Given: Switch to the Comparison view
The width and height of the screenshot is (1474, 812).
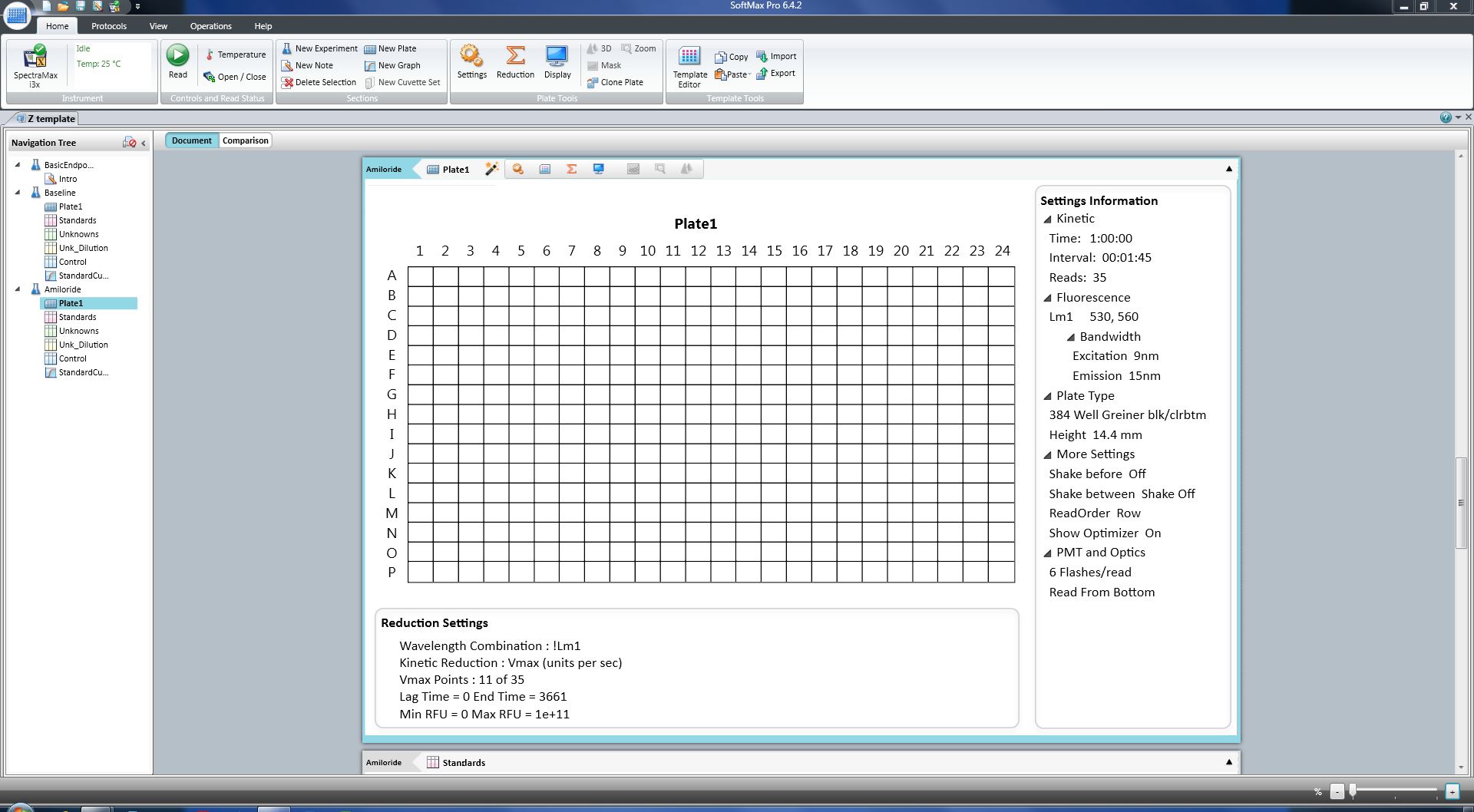Looking at the screenshot, I should 245,140.
